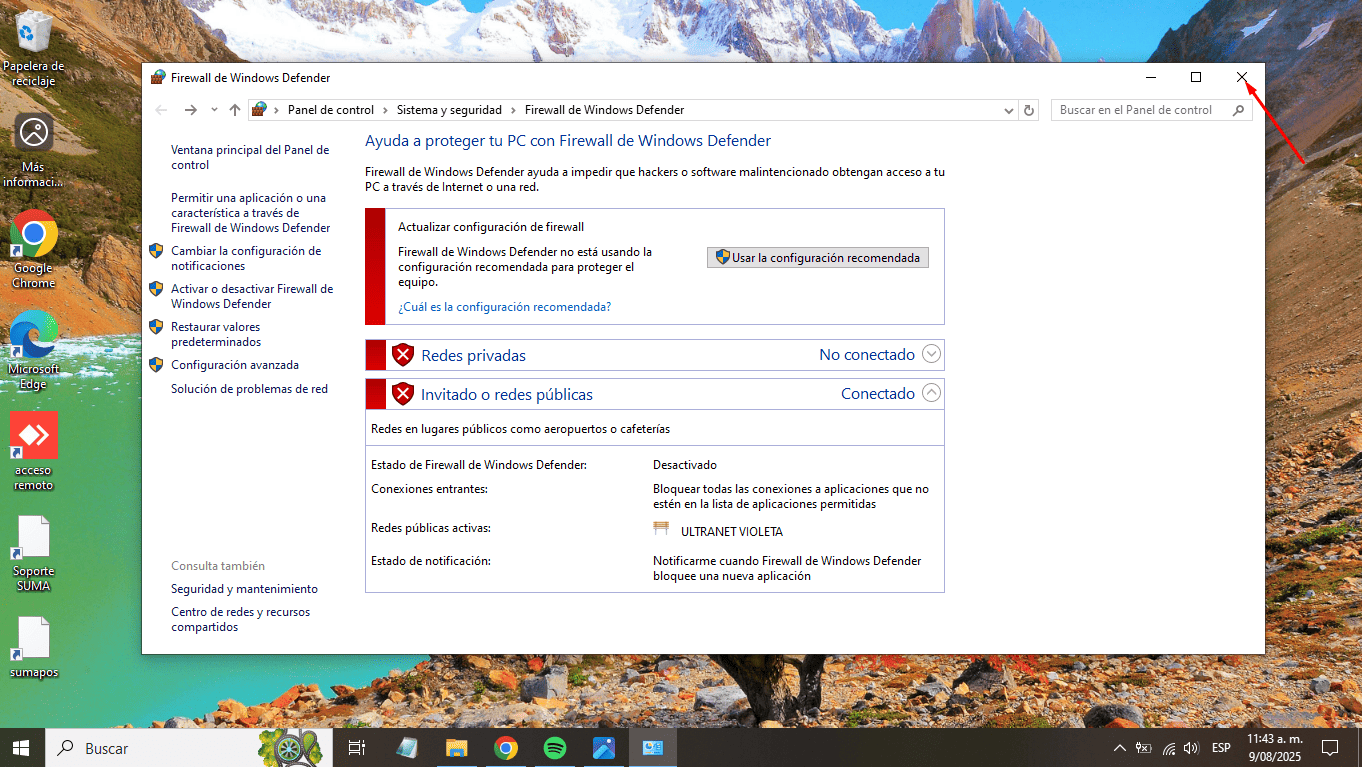Expand the Redes privadas section
Image resolution: width=1362 pixels, height=767 pixels.
(931, 354)
